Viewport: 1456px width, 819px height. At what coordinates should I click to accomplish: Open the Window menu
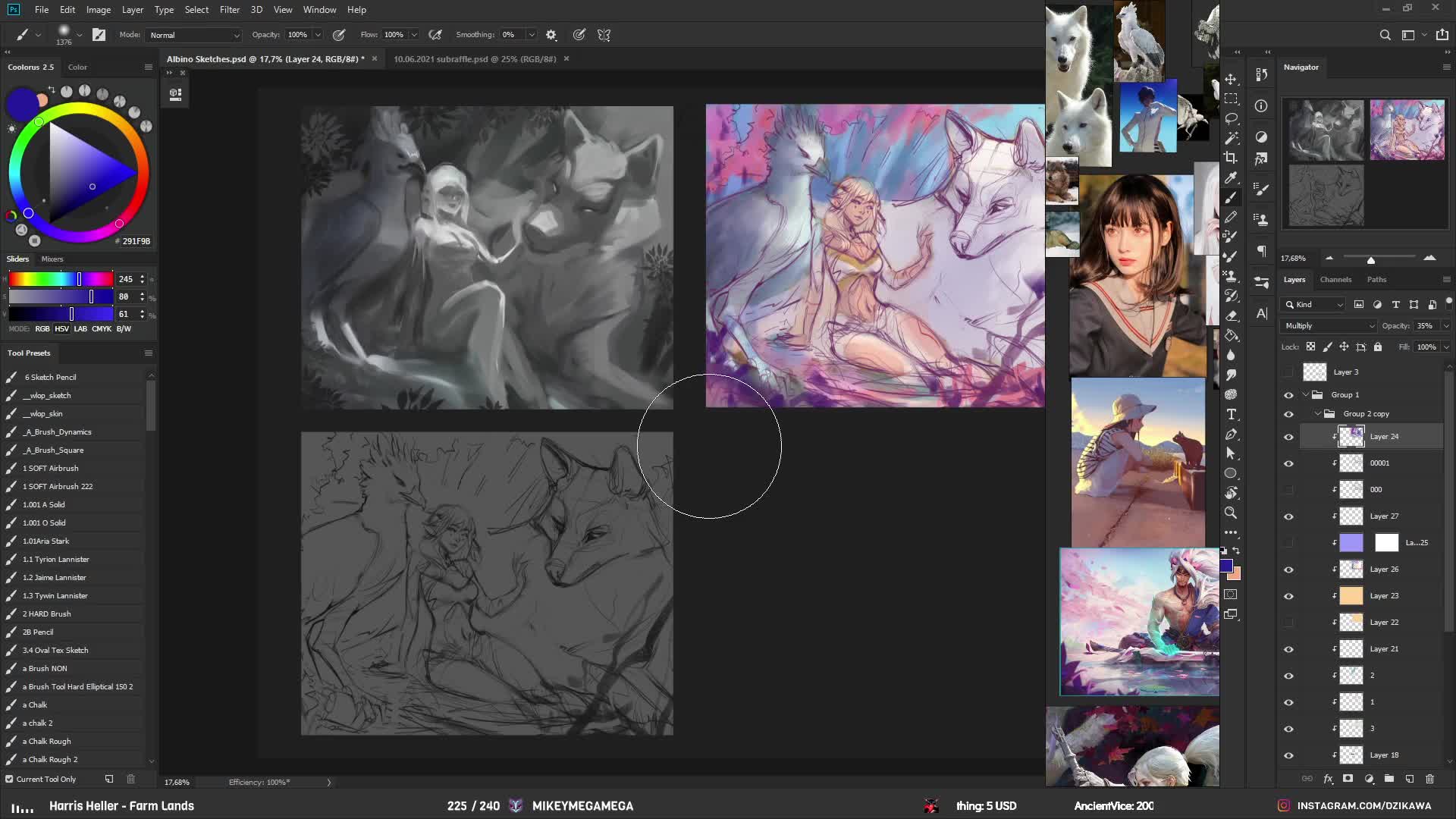coord(319,10)
